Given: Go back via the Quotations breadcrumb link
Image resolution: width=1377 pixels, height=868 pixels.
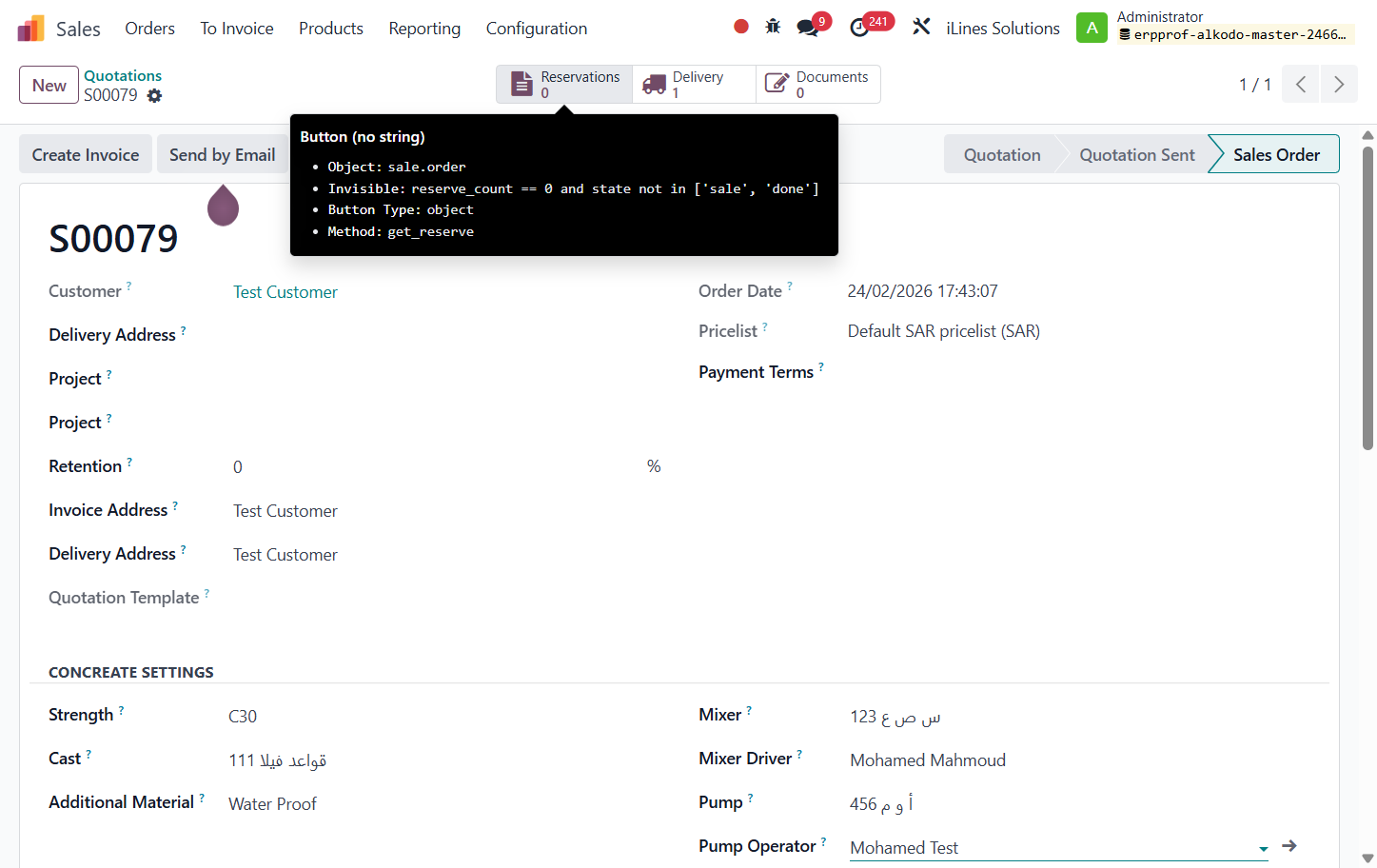Looking at the screenshot, I should 123,76.
